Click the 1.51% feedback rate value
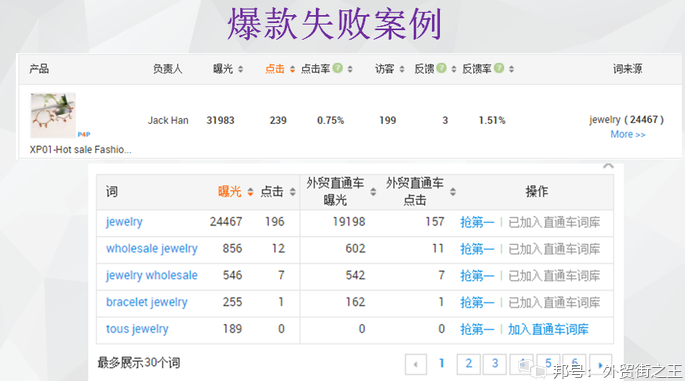This screenshot has height=381, width=685. pyautogui.click(x=492, y=120)
